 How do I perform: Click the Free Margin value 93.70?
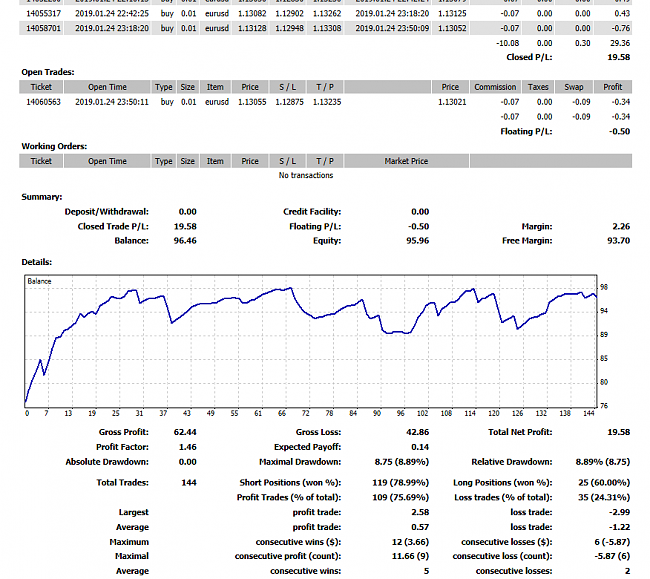(x=618, y=241)
